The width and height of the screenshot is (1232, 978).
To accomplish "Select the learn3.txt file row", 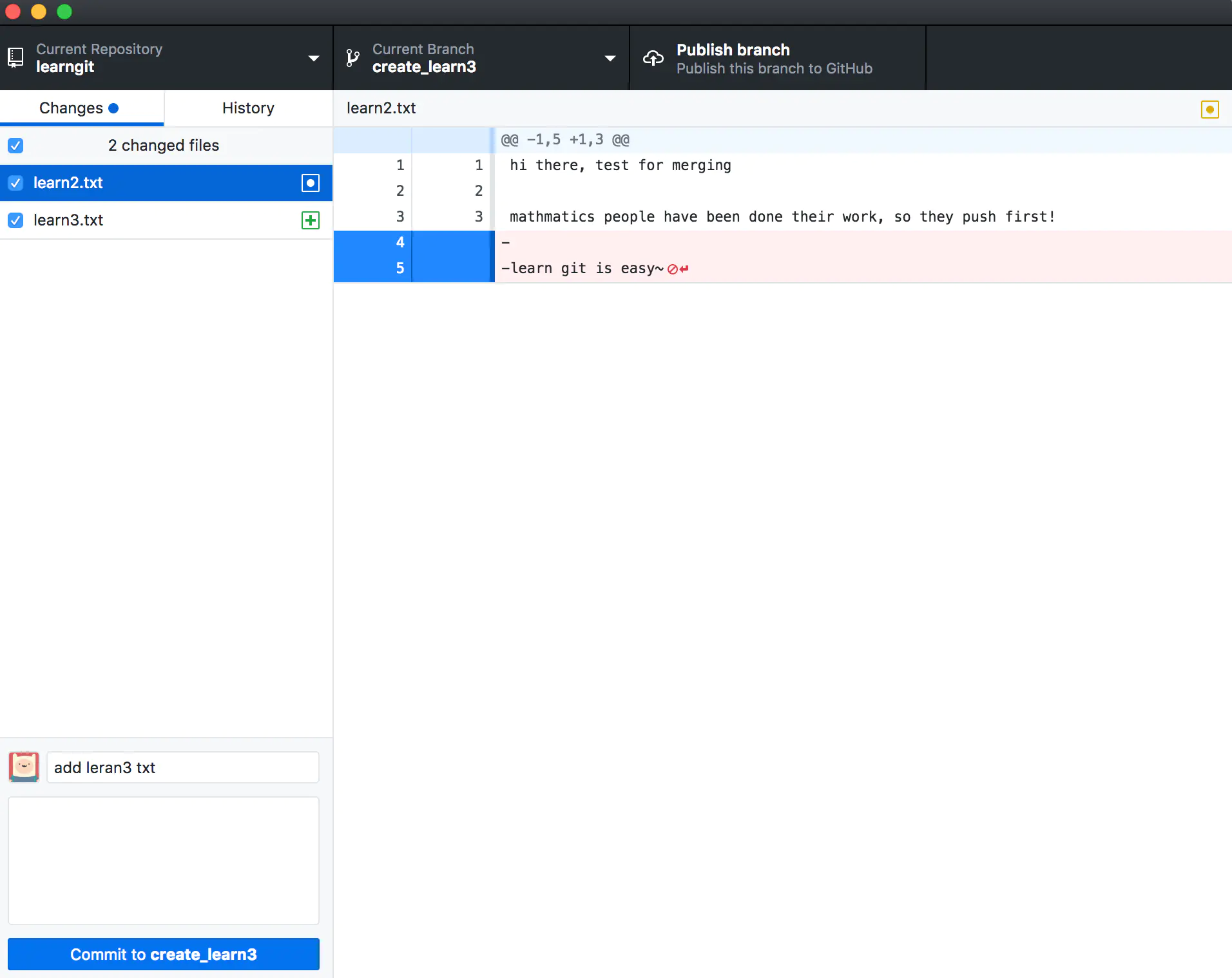I will [166, 220].
